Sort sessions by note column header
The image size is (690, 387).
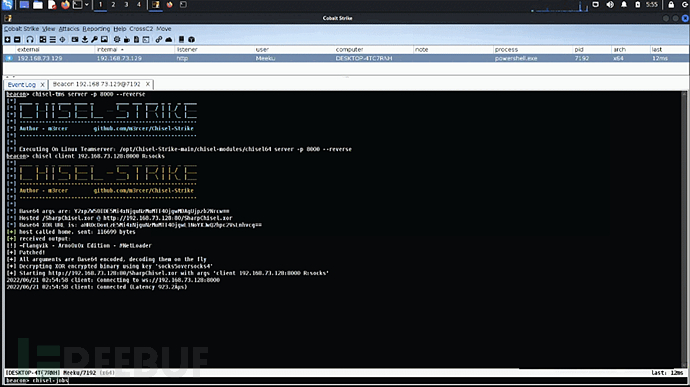(453, 49)
